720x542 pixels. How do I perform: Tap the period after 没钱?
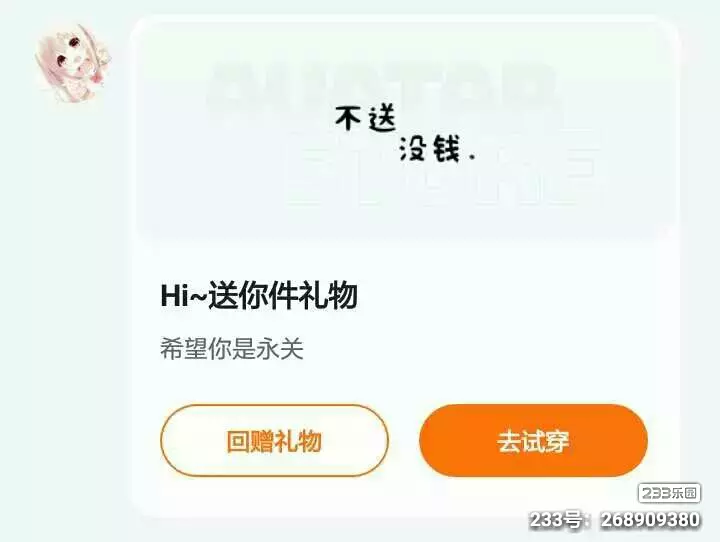click(471, 157)
